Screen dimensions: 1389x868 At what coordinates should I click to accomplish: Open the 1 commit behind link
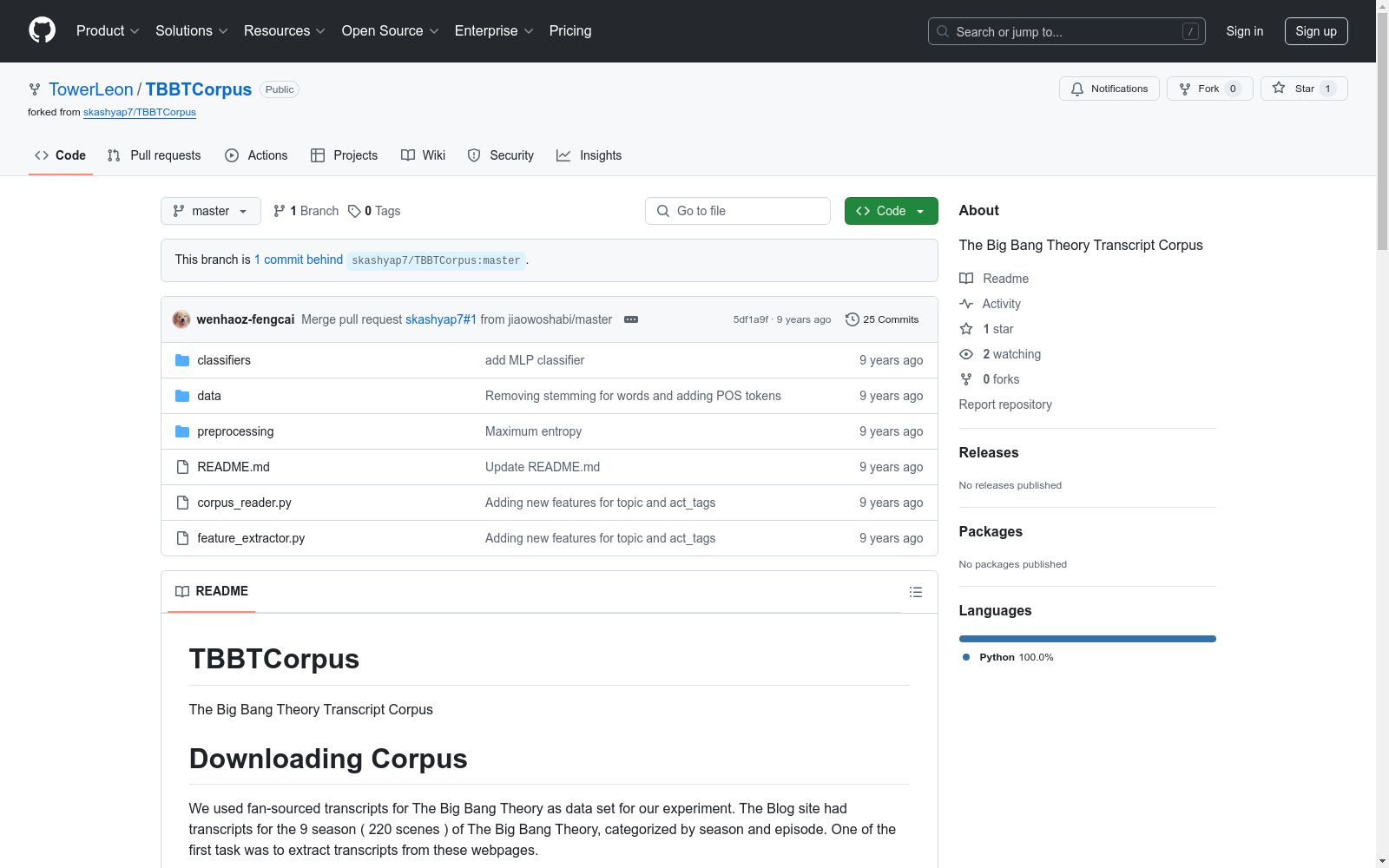[299, 260]
